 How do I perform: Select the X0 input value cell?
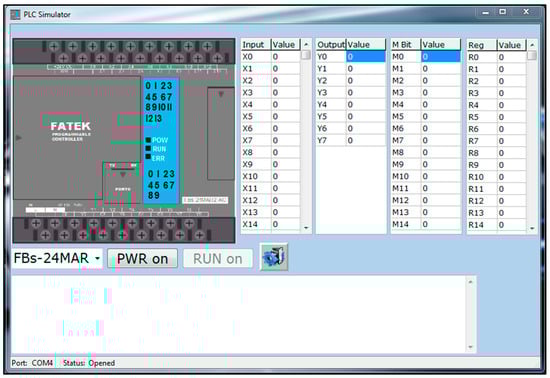point(286,57)
